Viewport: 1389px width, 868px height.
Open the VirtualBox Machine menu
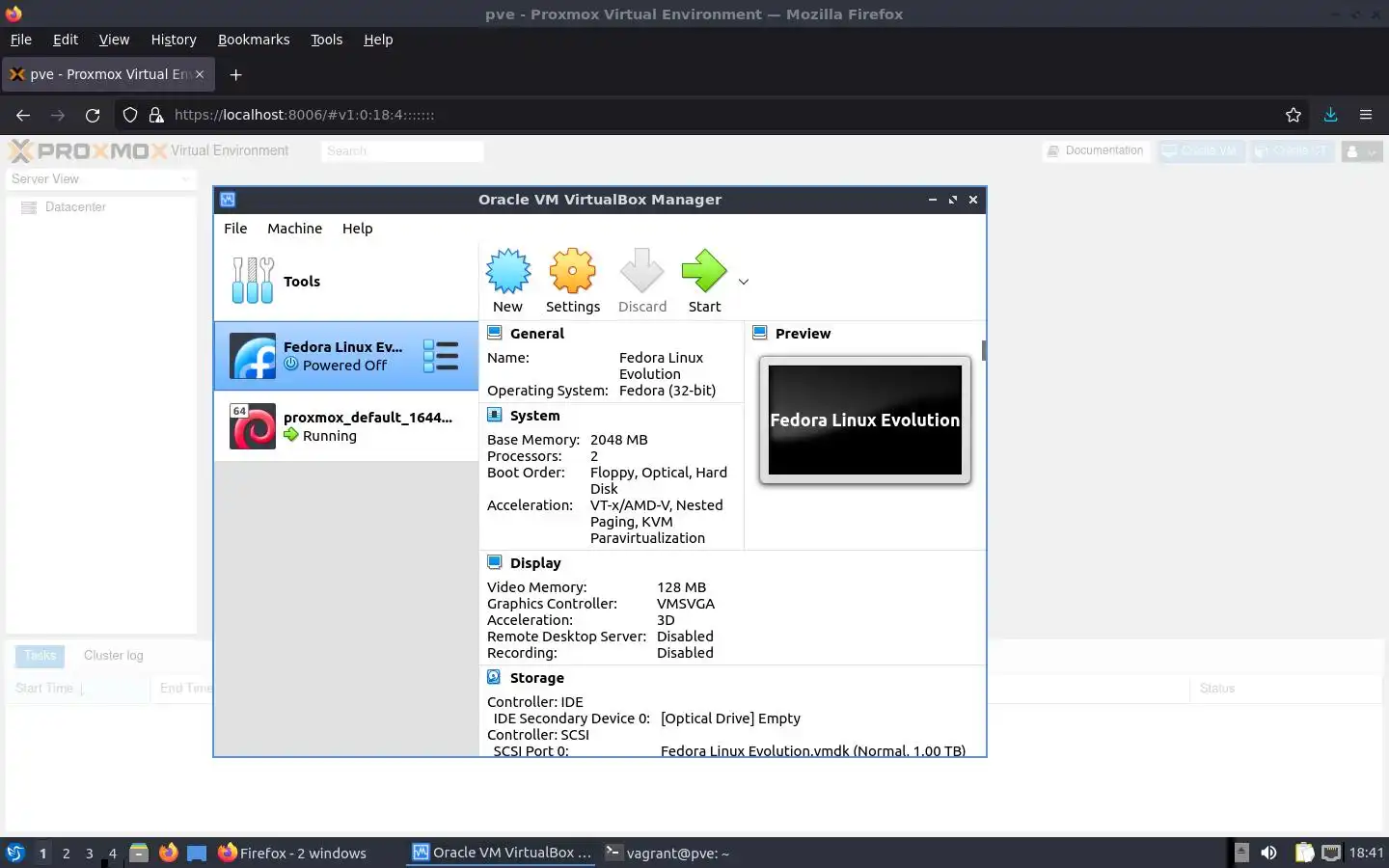click(294, 229)
